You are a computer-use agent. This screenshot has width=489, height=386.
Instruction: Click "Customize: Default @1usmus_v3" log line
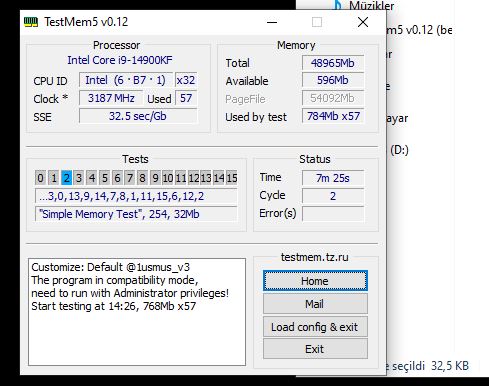[110, 267]
